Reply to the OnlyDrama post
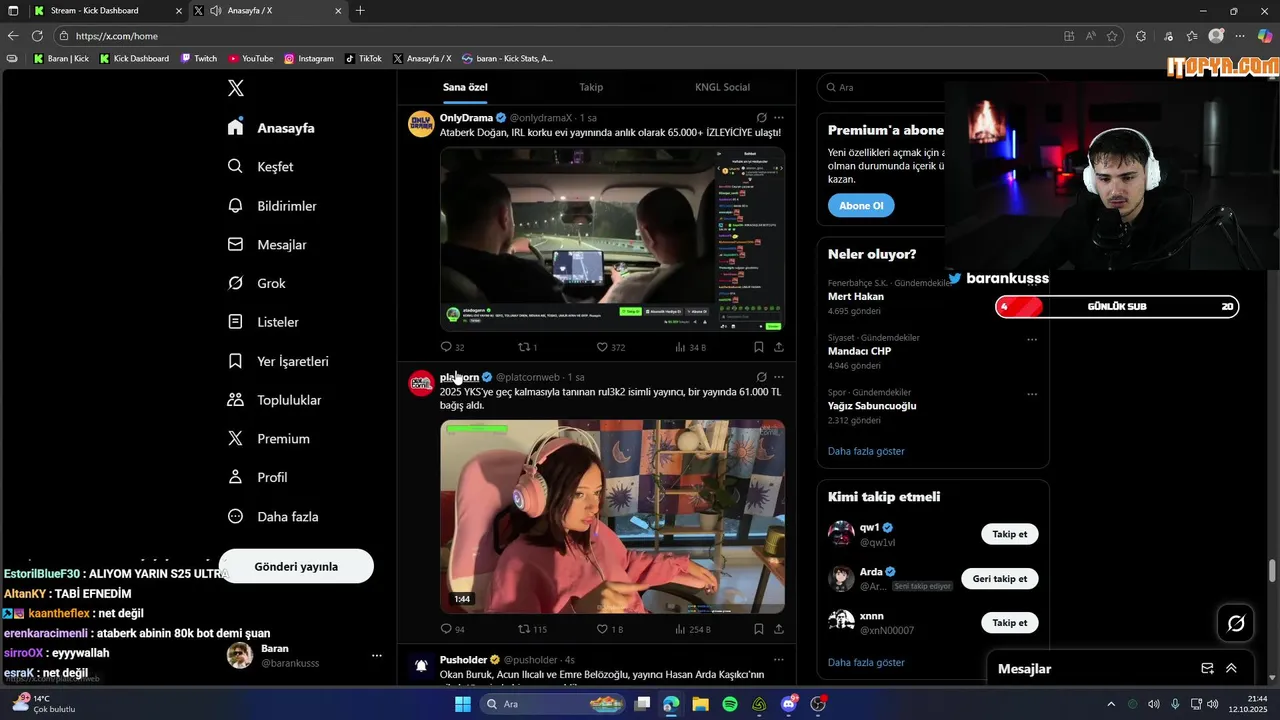The height and width of the screenshot is (720, 1280). [x=452, y=347]
